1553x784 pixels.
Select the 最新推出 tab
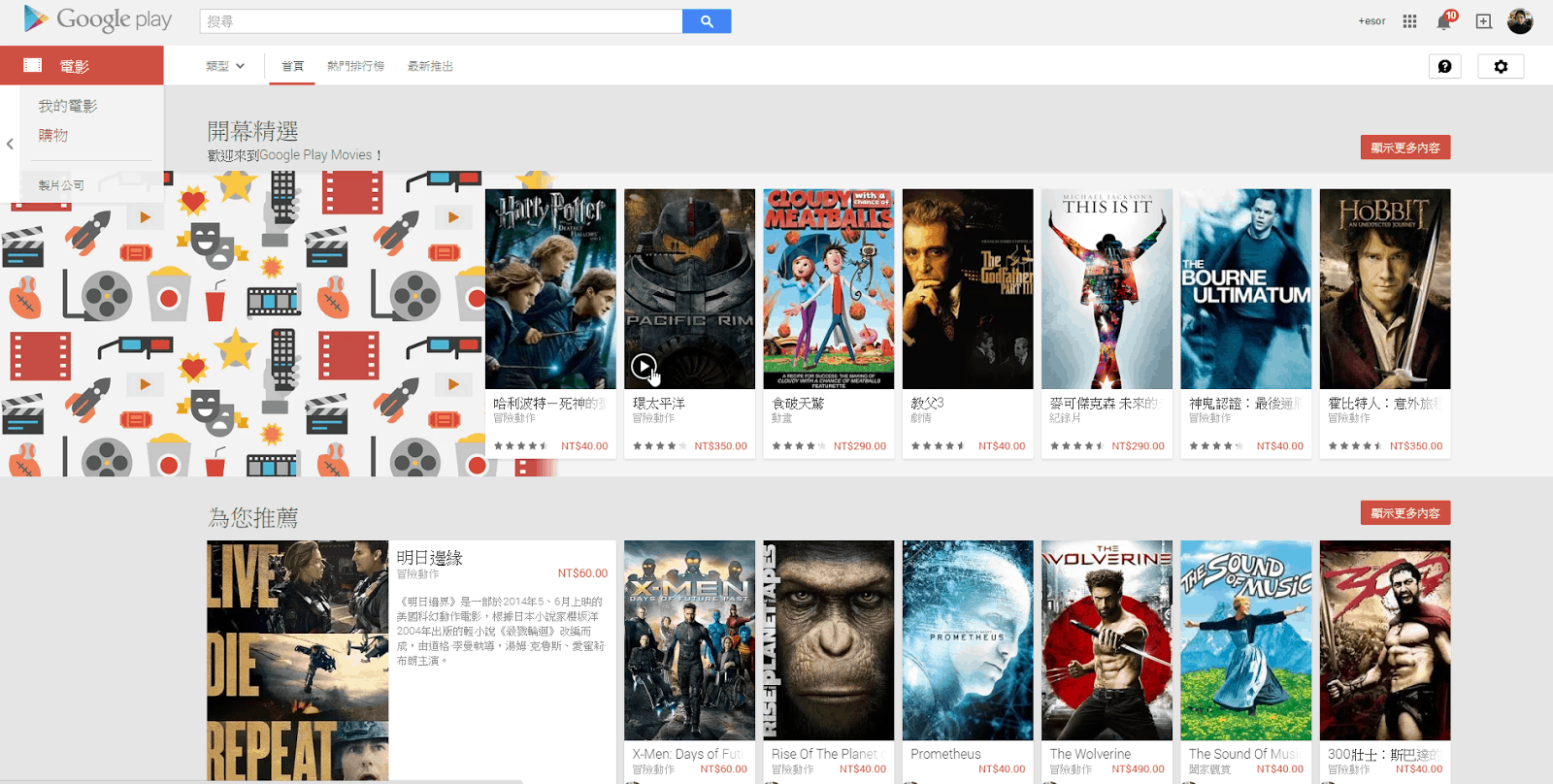[x=430, y=66]
